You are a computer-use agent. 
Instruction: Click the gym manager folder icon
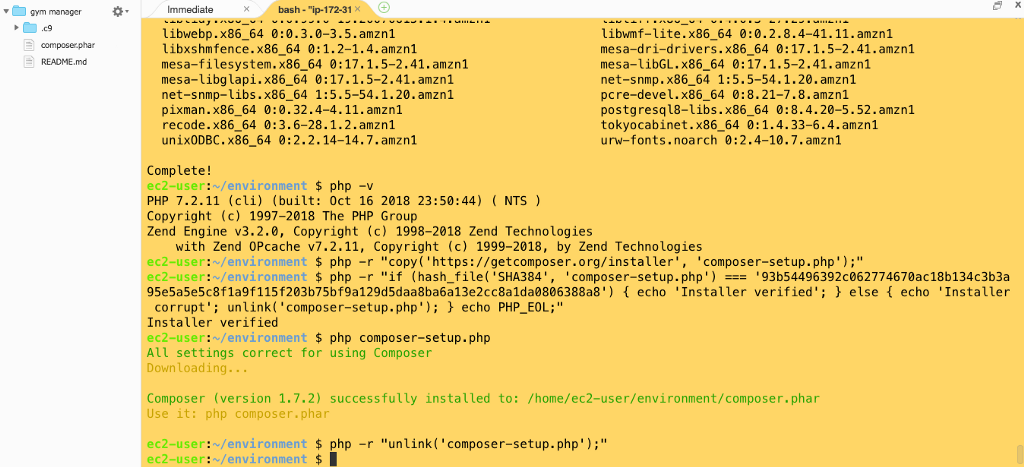coord(19,11)
